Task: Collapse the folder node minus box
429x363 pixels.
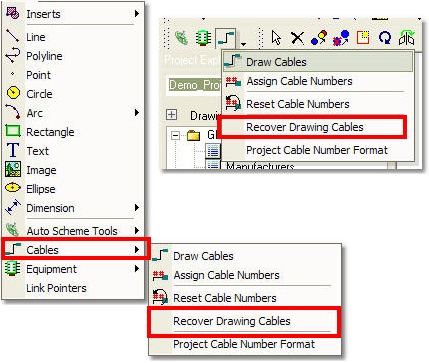Action: 175,135
